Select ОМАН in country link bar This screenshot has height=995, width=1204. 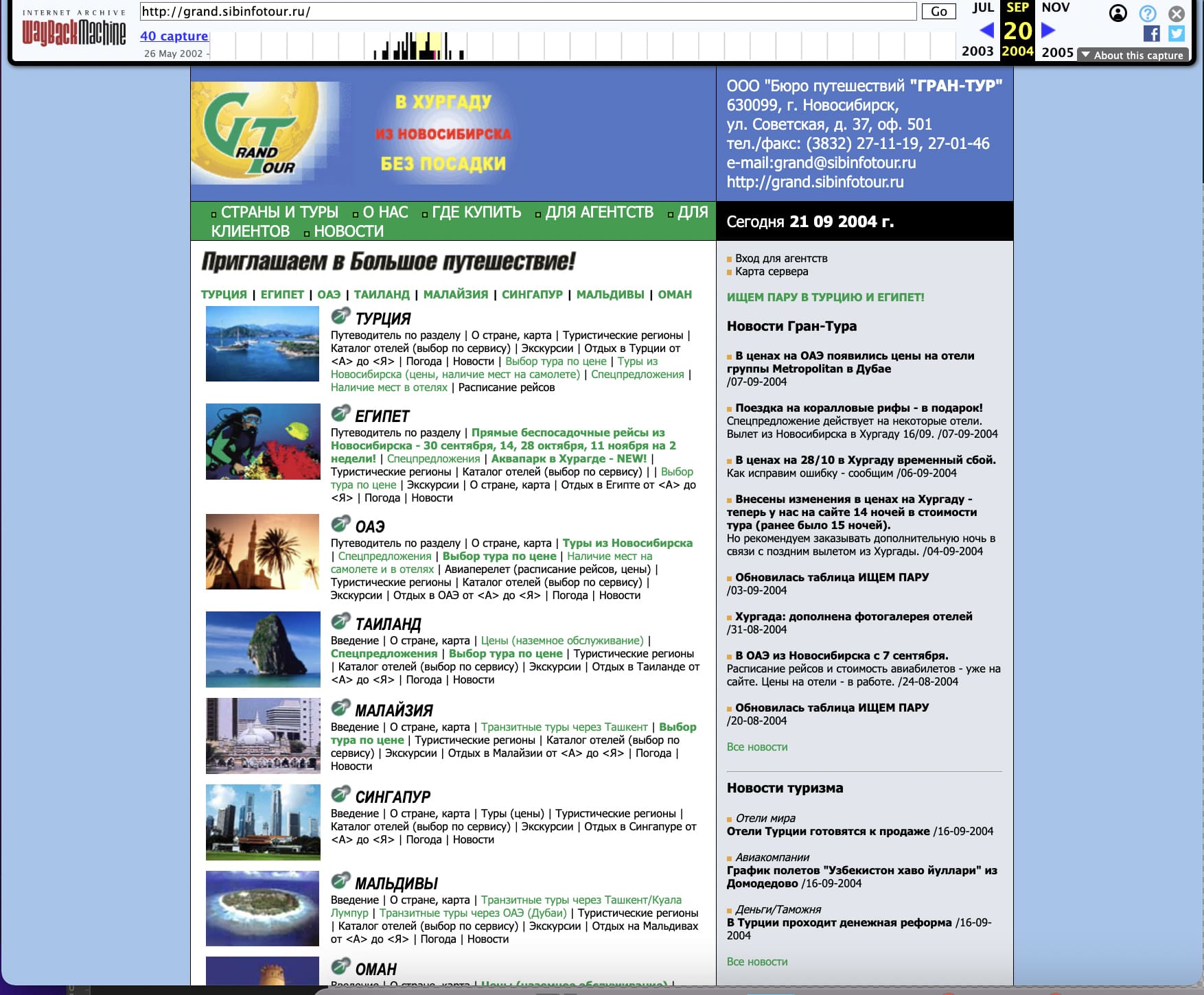(675, 294)
